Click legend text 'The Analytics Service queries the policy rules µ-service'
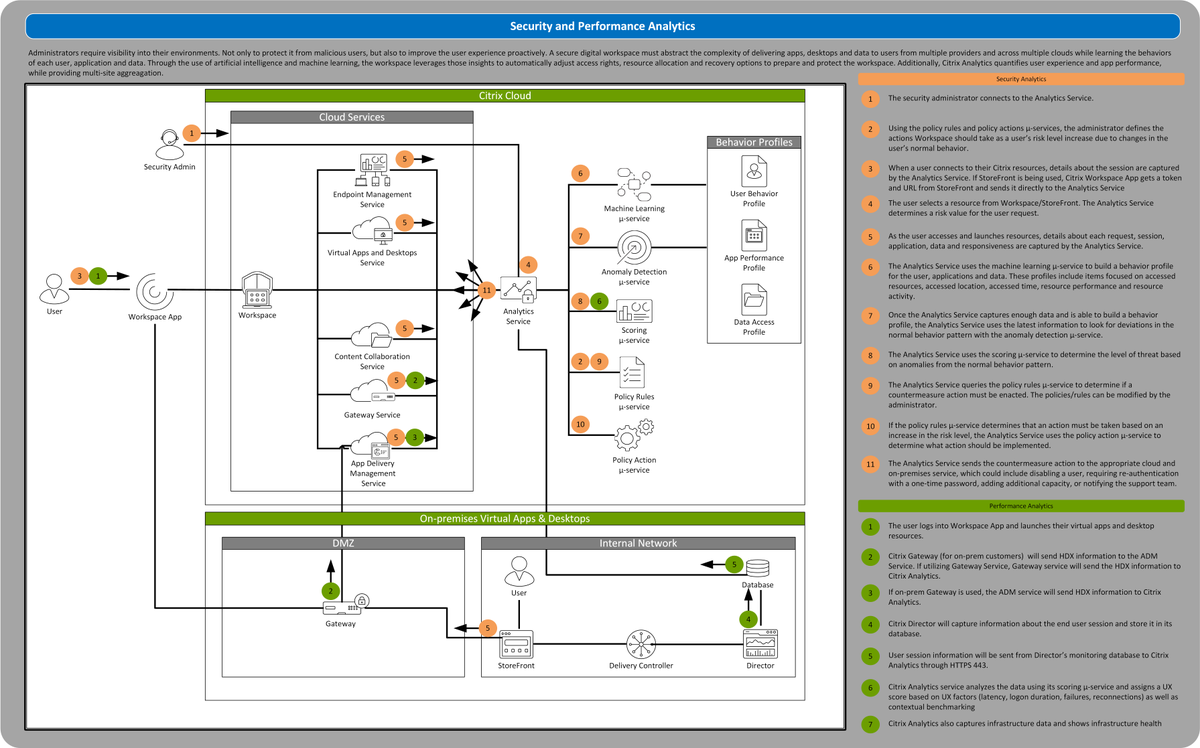The width and height of the screenshot is (1200, 748). (x=1025, y=395)
